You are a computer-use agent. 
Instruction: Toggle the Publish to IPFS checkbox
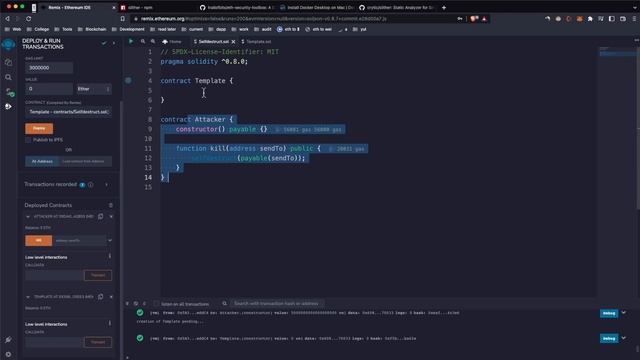click(28, 140)
